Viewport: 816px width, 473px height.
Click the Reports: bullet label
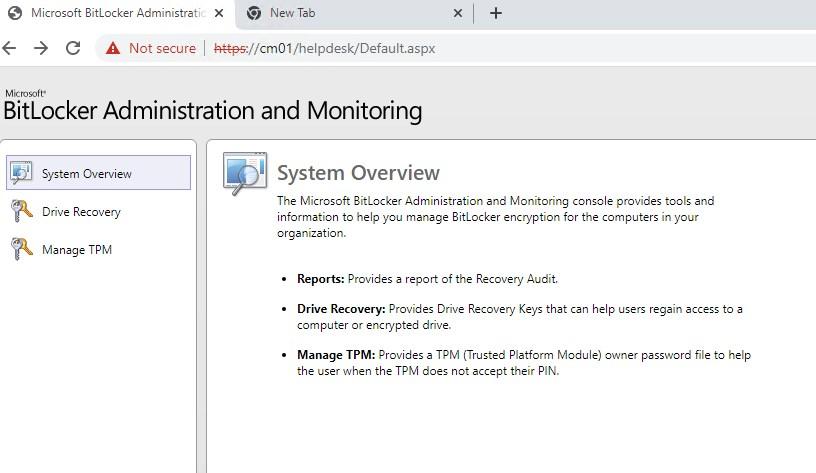coord(321,279)
